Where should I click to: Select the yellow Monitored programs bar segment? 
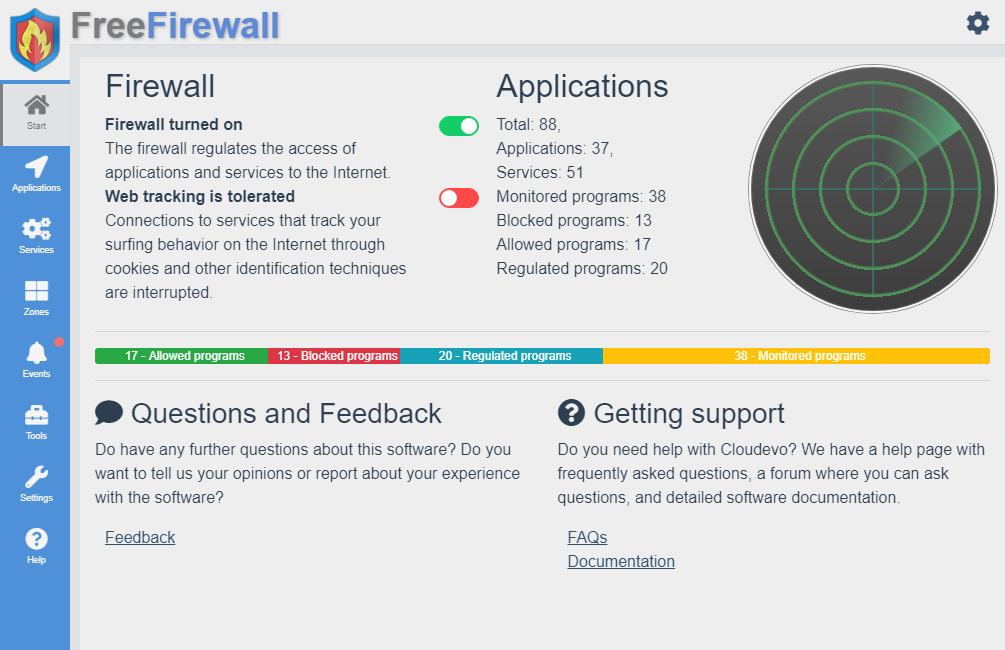(796, 356)
